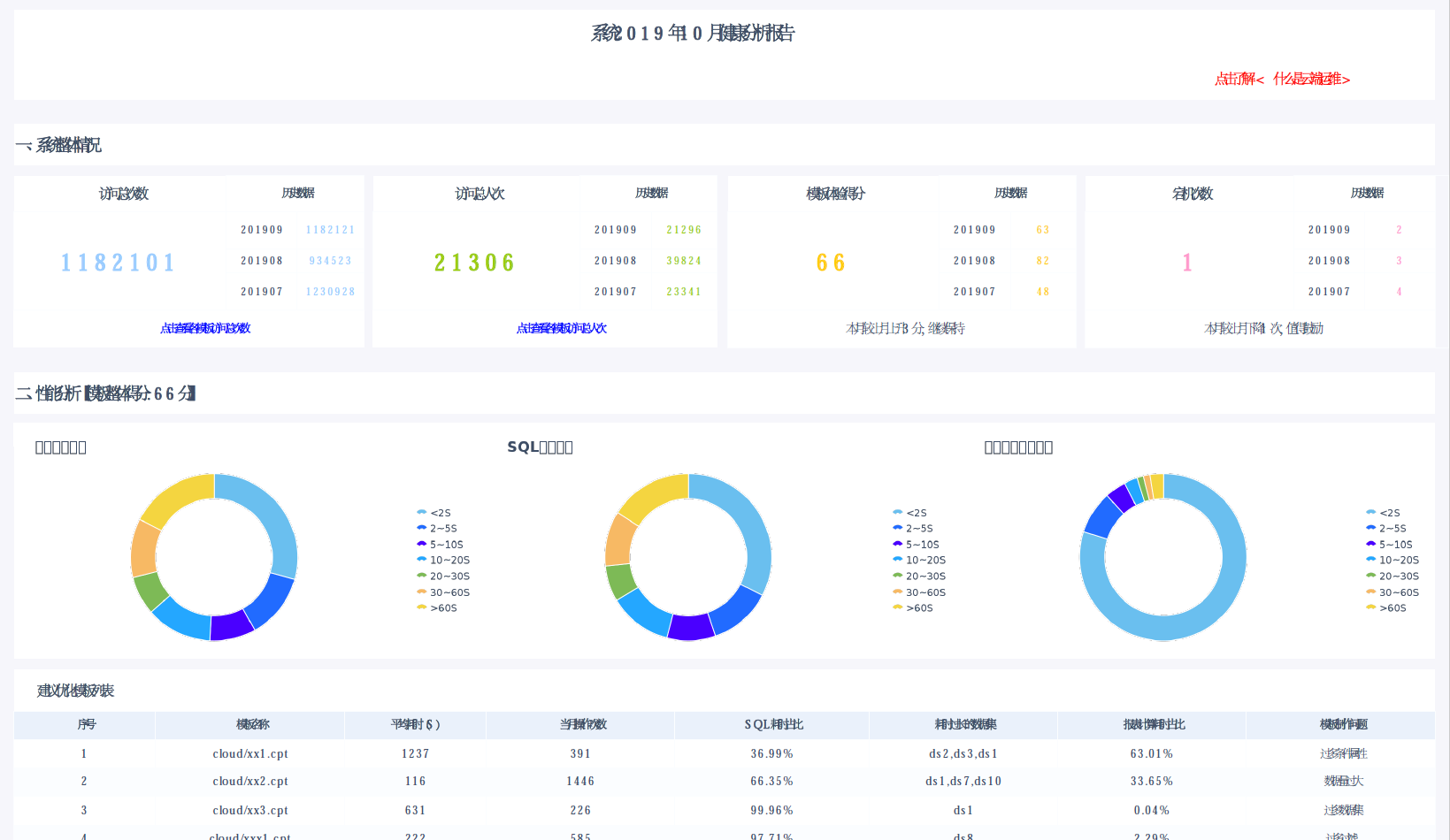
Task: Click the history value 21296
Action: (x=684, y=230)
